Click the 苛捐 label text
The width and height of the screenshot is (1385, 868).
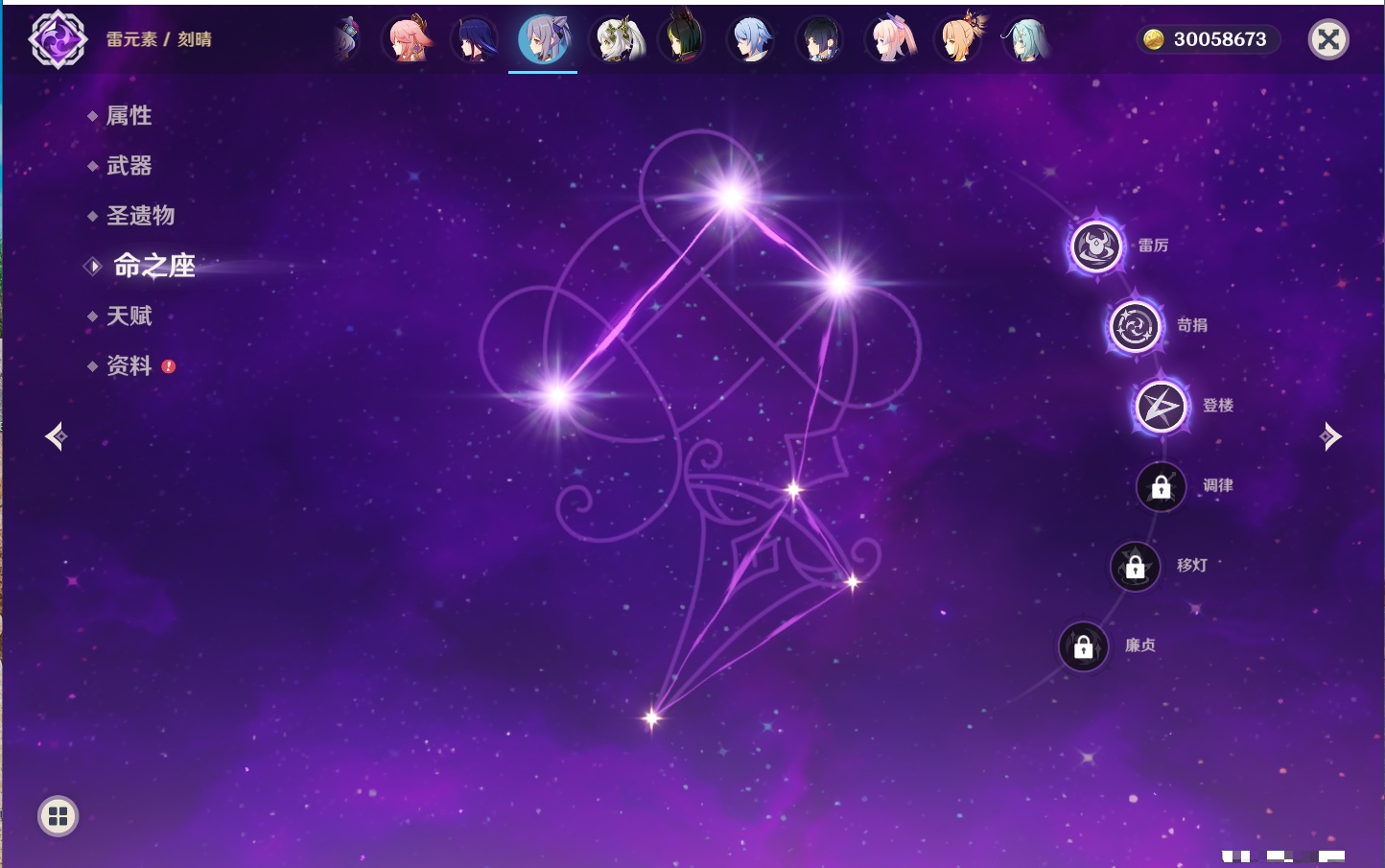tap(1192, 325)
